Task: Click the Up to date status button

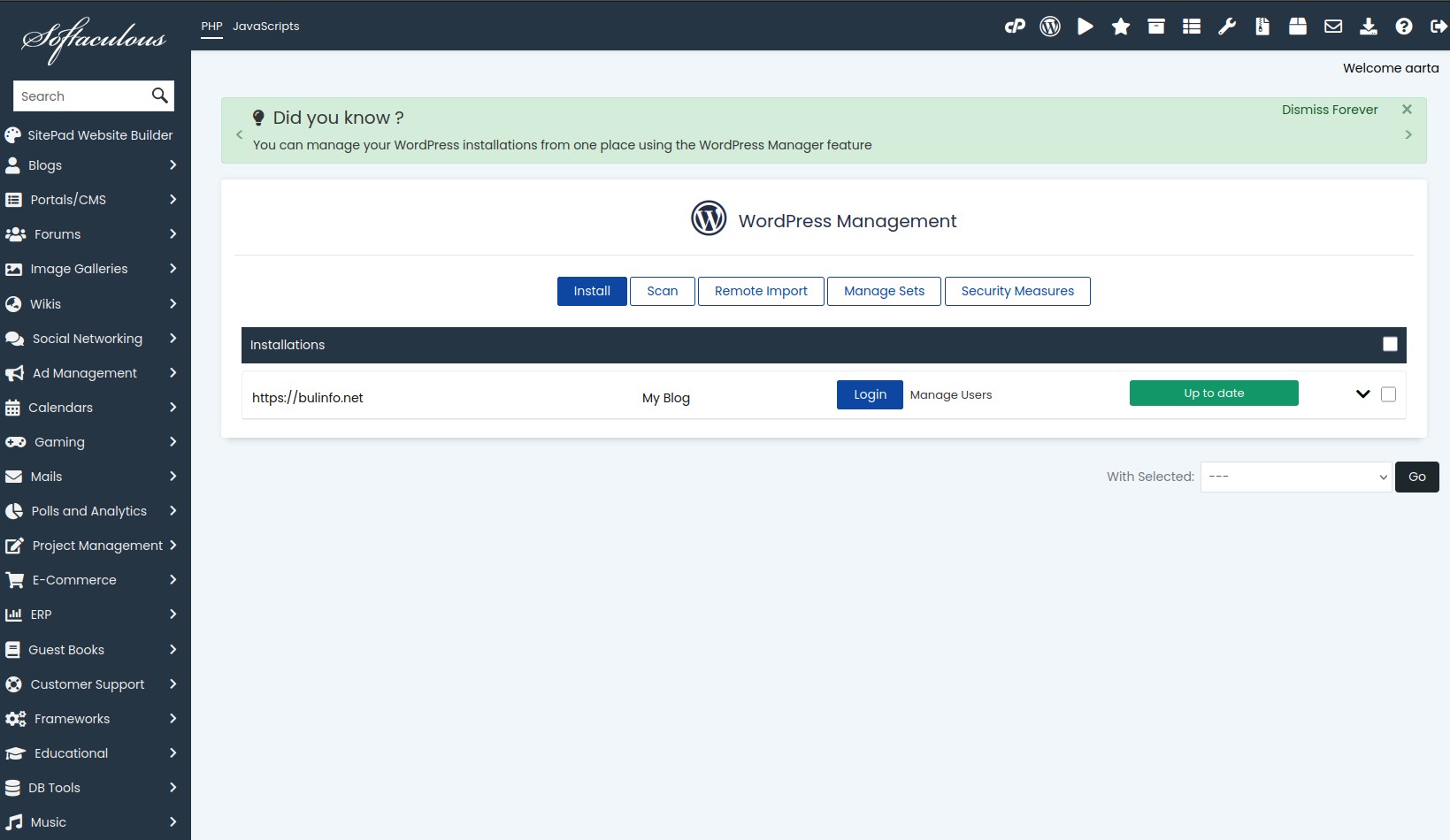Action: 1214,393
